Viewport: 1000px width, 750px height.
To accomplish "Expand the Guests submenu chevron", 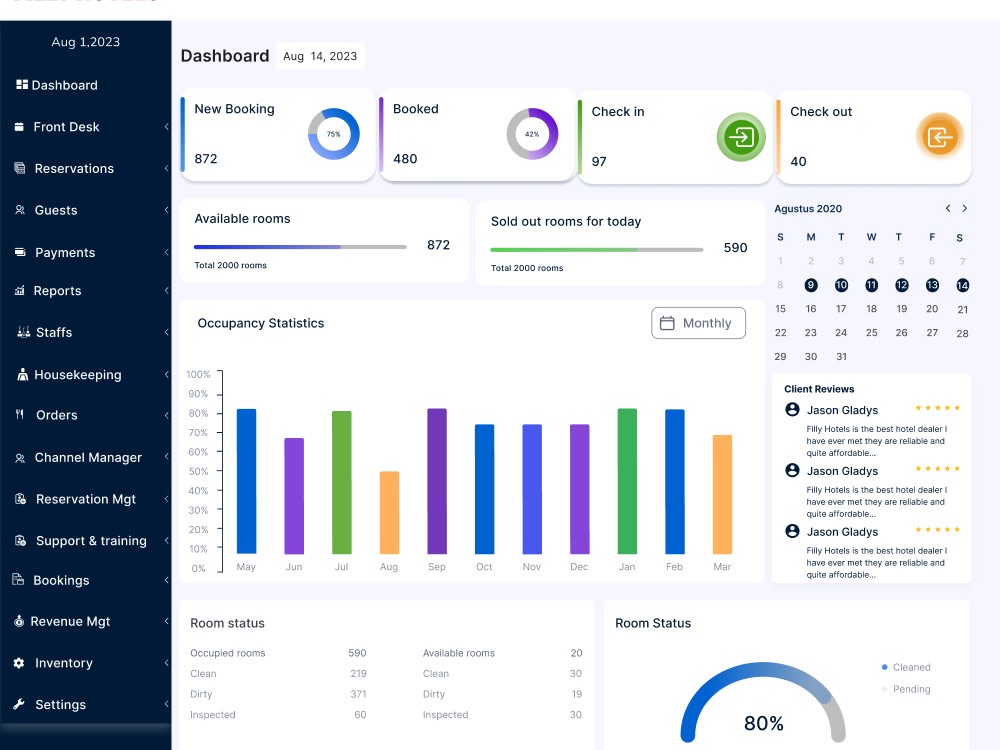I will [x=166, y=210].
